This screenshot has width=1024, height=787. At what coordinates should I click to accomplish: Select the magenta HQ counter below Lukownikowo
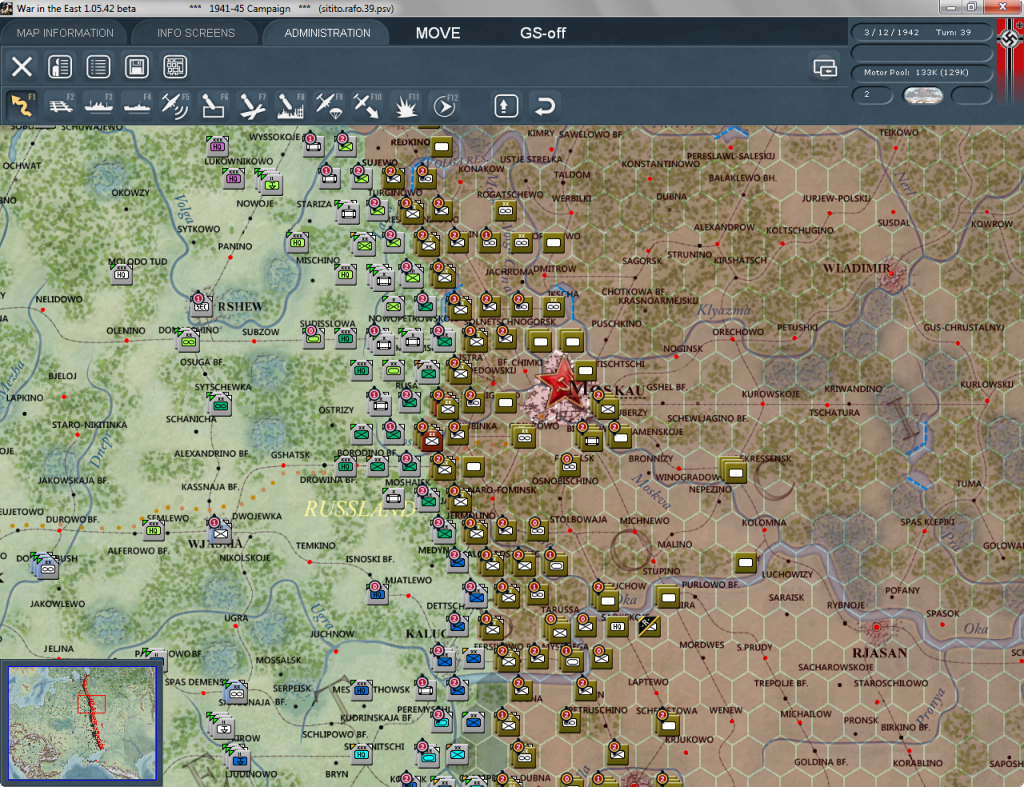pyautogui.click(x=233, y=178)
